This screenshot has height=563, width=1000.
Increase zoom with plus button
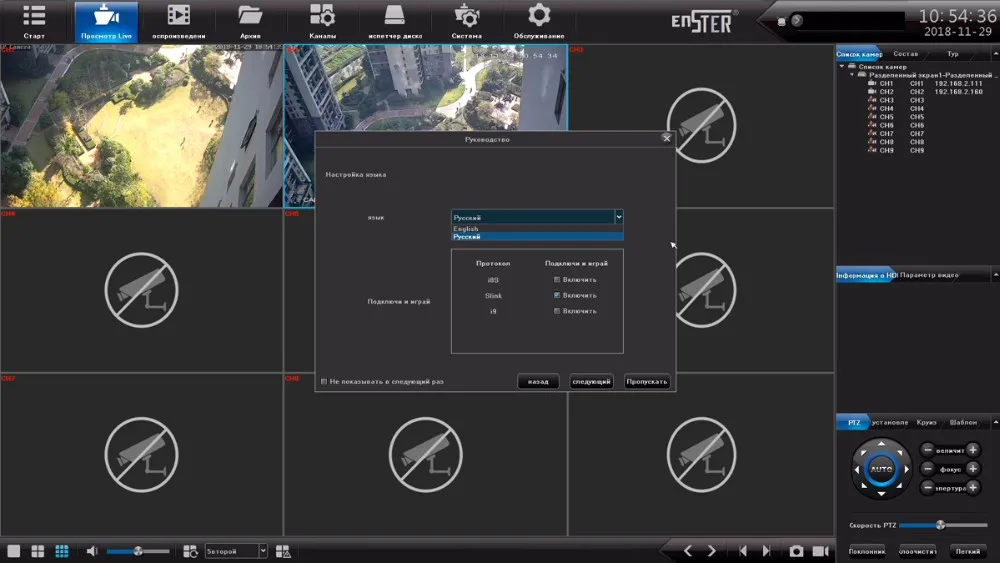click(x=973, y=450)
